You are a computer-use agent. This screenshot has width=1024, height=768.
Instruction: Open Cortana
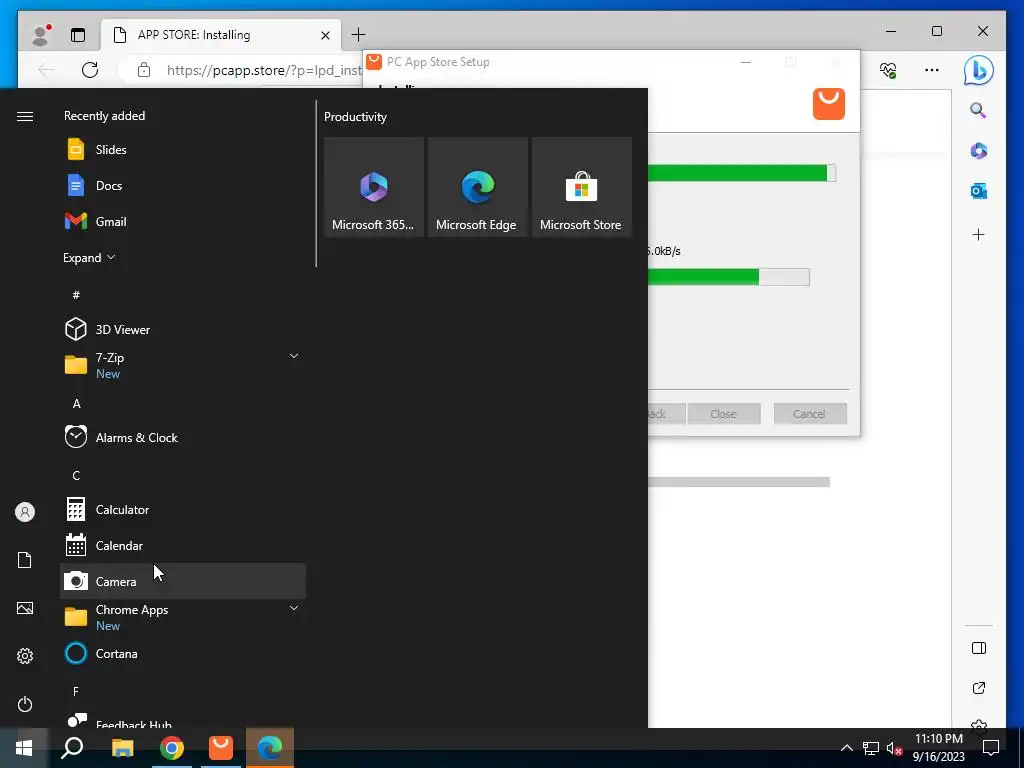[x=183, y=654]
